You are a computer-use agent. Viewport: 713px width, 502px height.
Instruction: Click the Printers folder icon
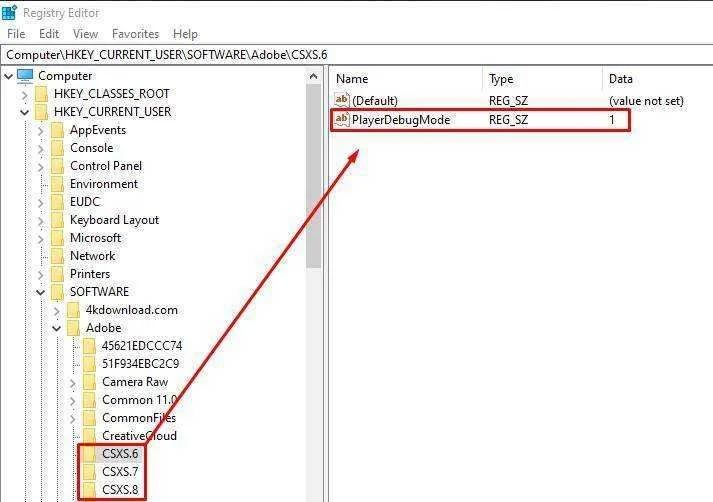(x=57, y=274)
